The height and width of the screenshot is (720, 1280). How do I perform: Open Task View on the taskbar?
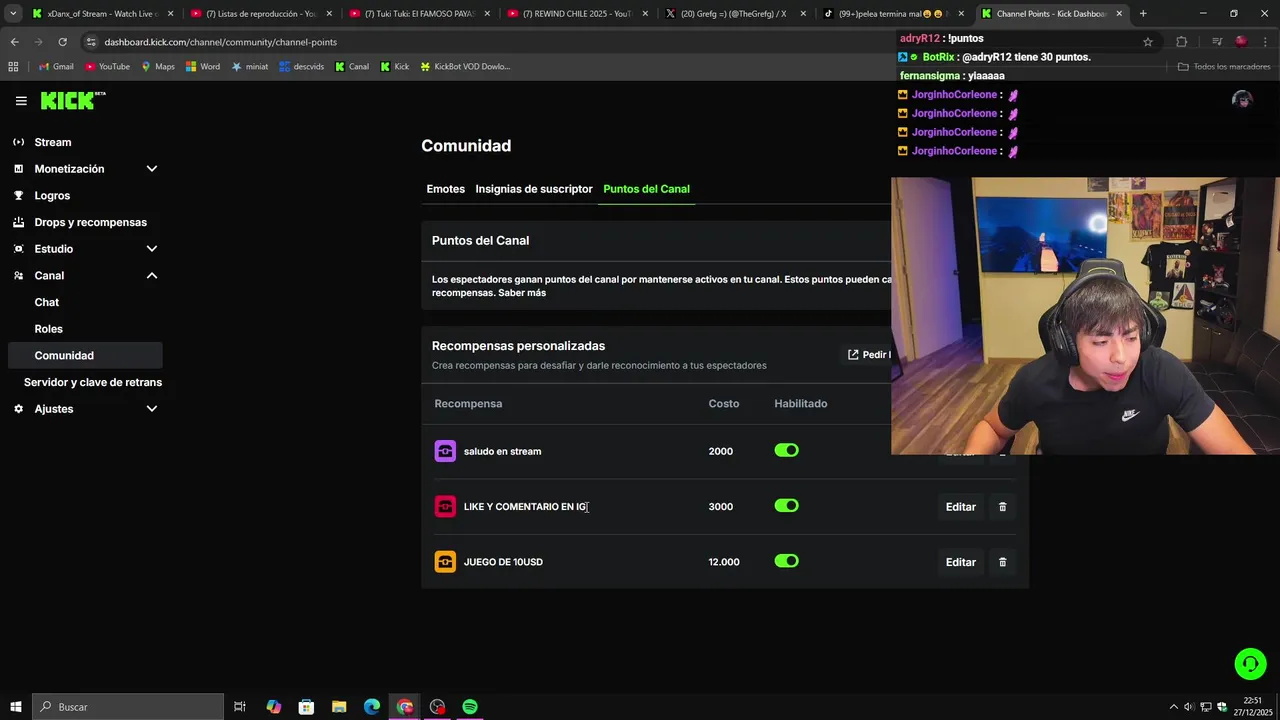click(x=240, y=707)
